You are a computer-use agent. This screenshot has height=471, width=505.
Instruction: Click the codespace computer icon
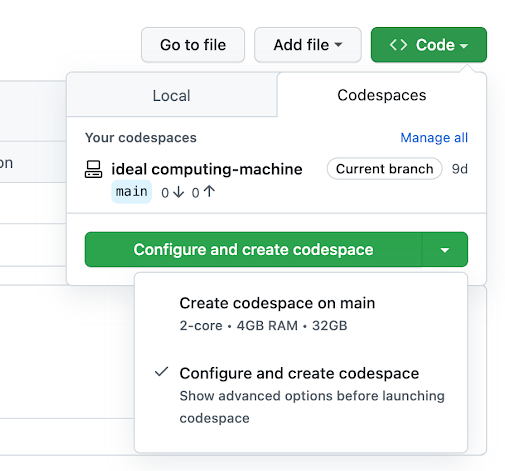point(93,169)
